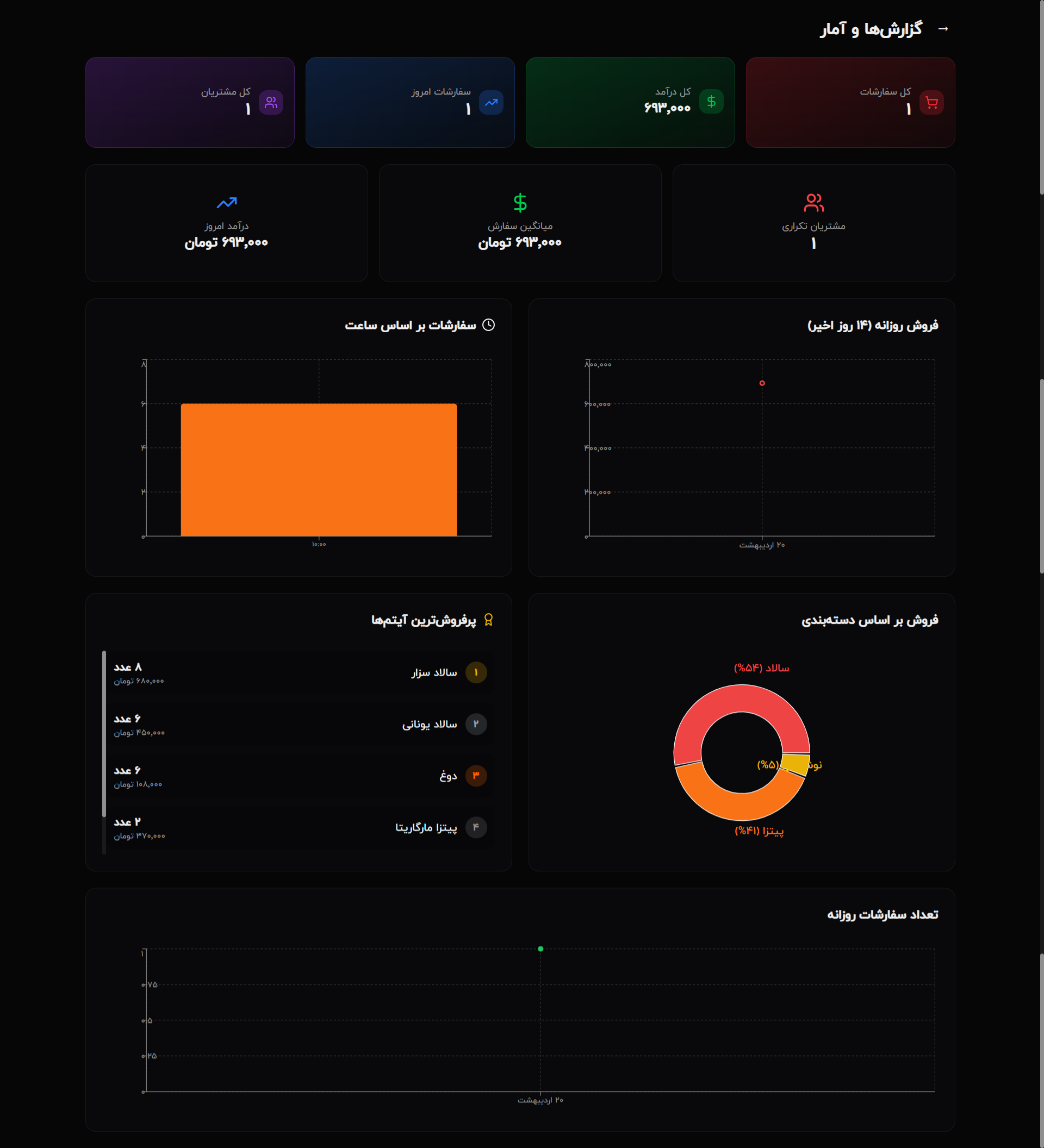Click ۲۰ اردیبهشت label under daily sales chart
Screen dimensions: 1044x1148
pyautogui.click(x=762, y=546)
